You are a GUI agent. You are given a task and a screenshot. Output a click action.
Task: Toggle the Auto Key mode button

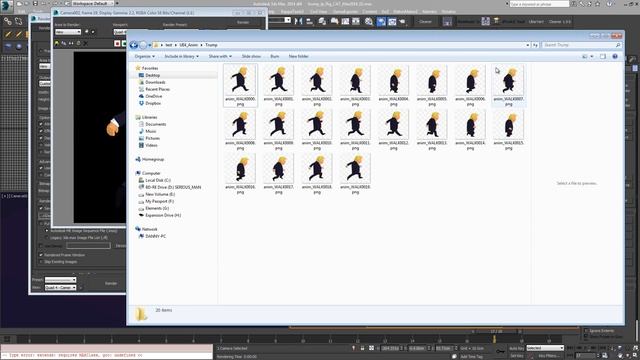coord(516,348)
